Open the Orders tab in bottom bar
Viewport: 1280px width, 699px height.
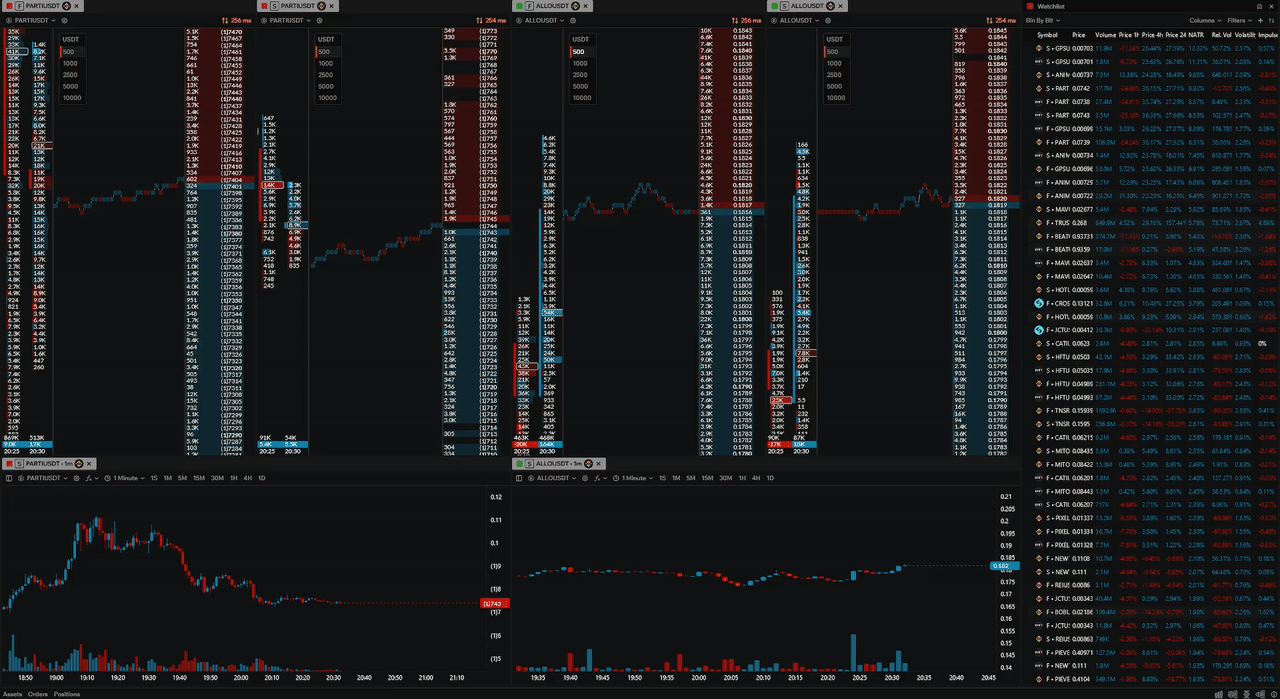tap(38, 693)
